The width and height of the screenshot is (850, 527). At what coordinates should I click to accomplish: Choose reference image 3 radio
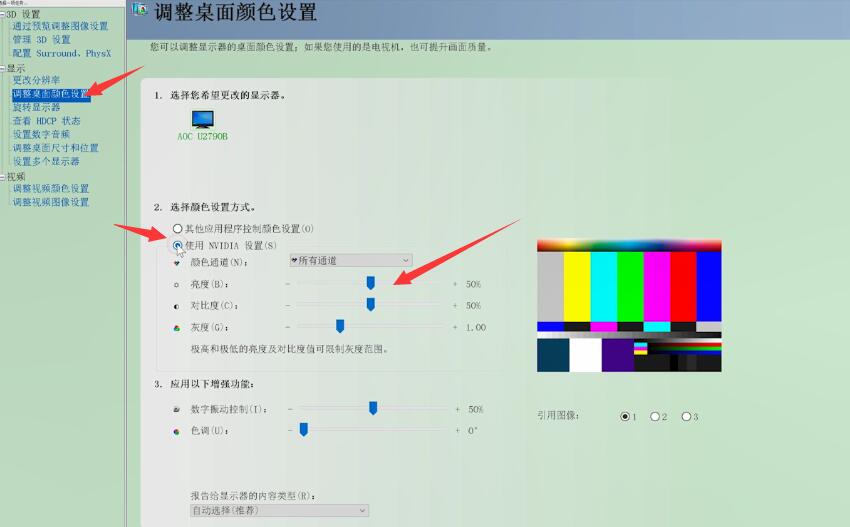coord(686,416)
